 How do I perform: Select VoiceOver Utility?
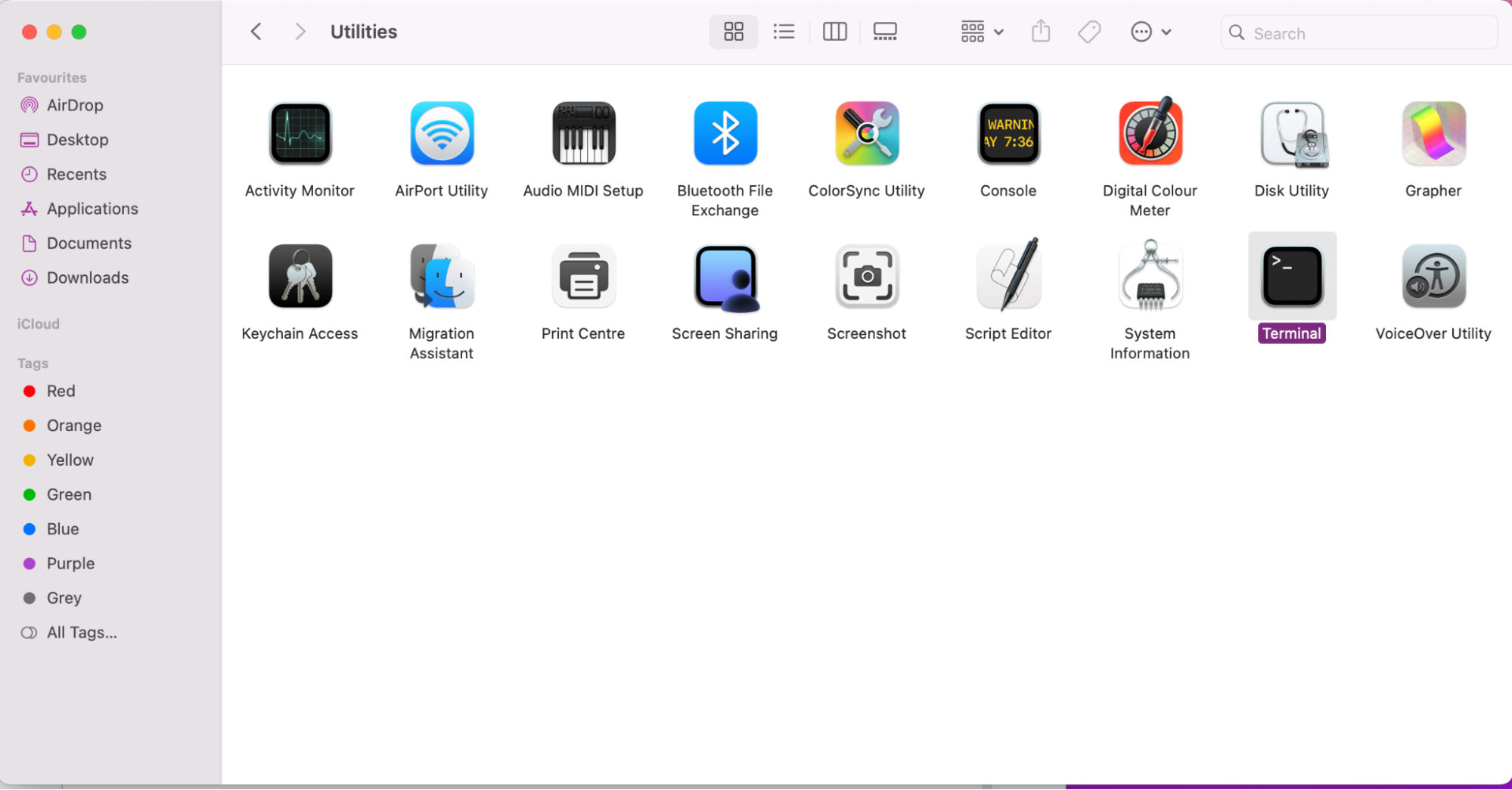click(x=1433, y=276)
